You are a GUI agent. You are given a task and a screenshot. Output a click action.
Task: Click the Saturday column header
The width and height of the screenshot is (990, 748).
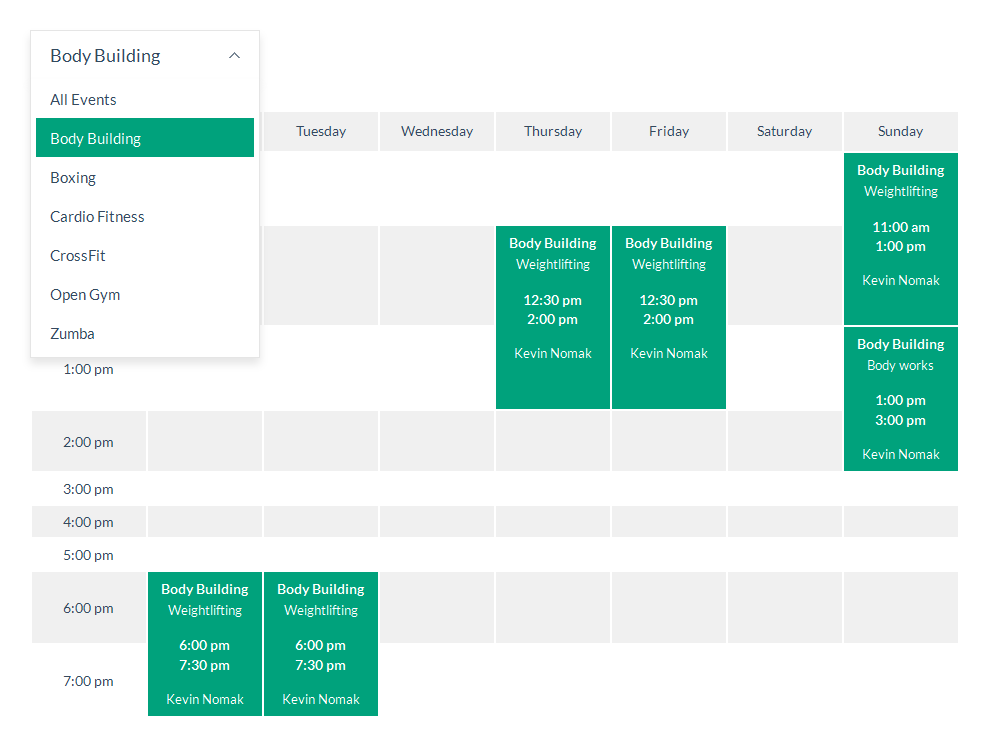785,131
